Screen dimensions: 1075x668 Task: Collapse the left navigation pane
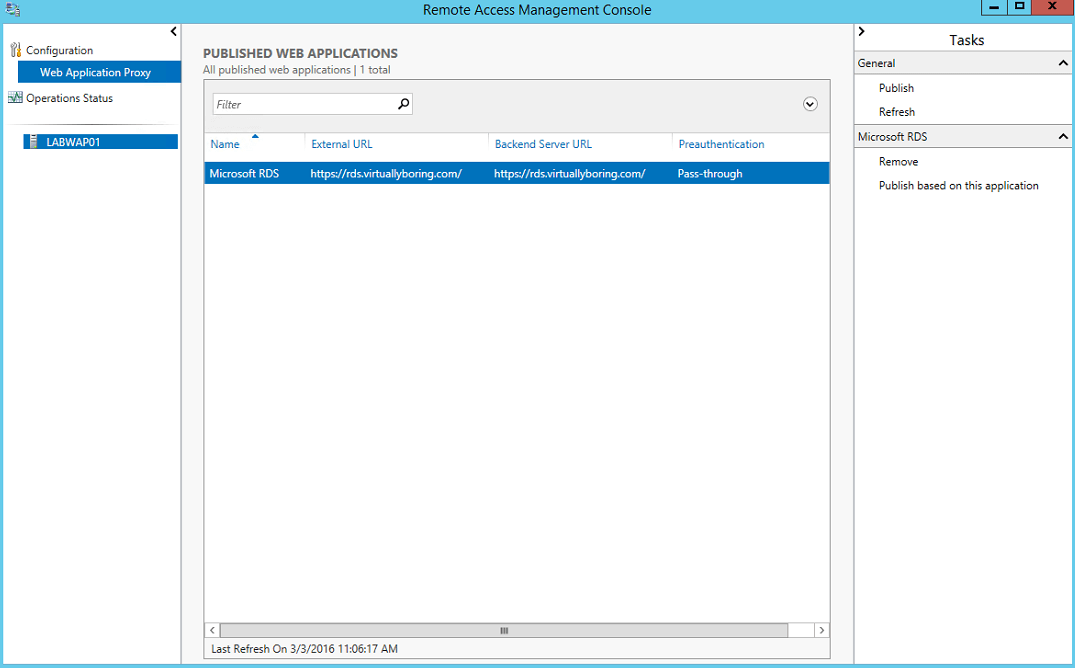(x=173, y=32)
